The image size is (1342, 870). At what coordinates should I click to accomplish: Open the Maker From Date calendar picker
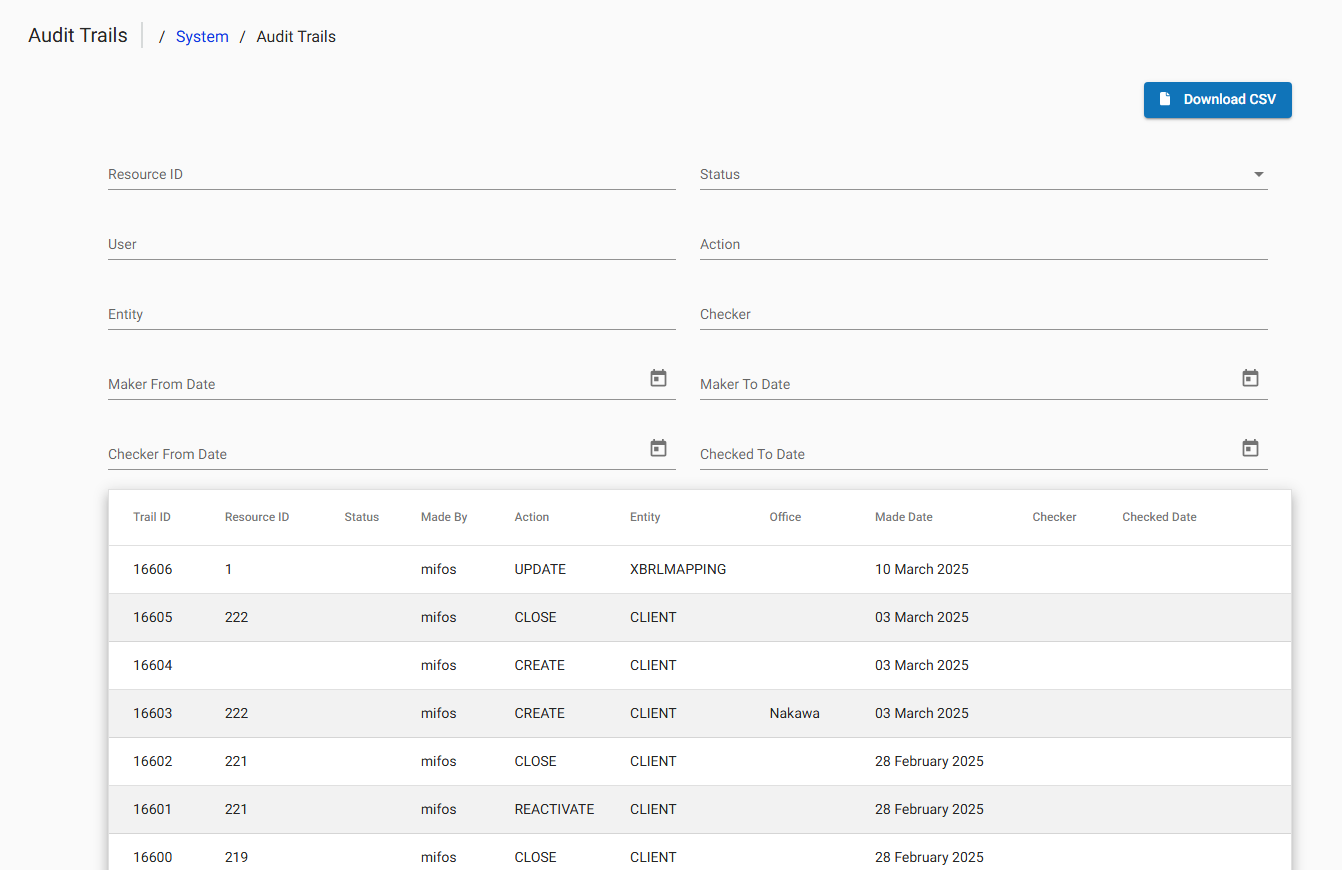tap(658, 379)
